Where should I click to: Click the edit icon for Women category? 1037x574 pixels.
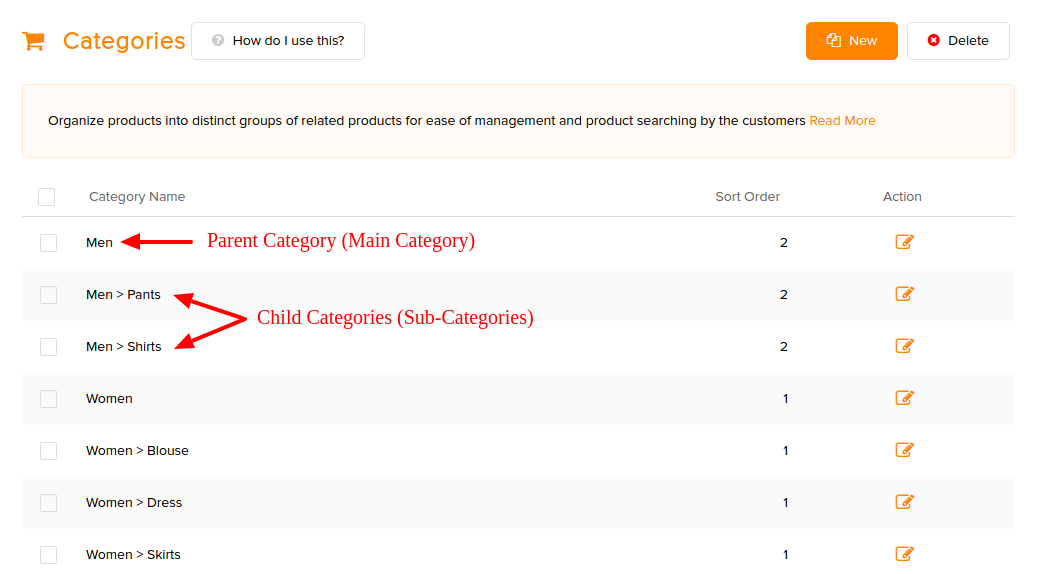pos(904,398)
